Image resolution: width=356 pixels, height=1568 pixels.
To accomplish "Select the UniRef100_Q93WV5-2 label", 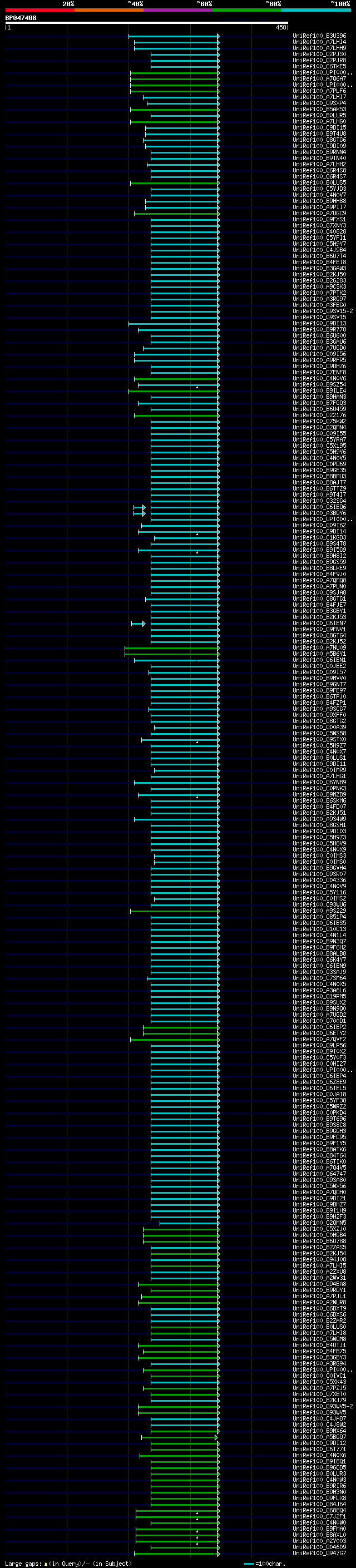I will pyautogui.click(x=323, y=1406).
